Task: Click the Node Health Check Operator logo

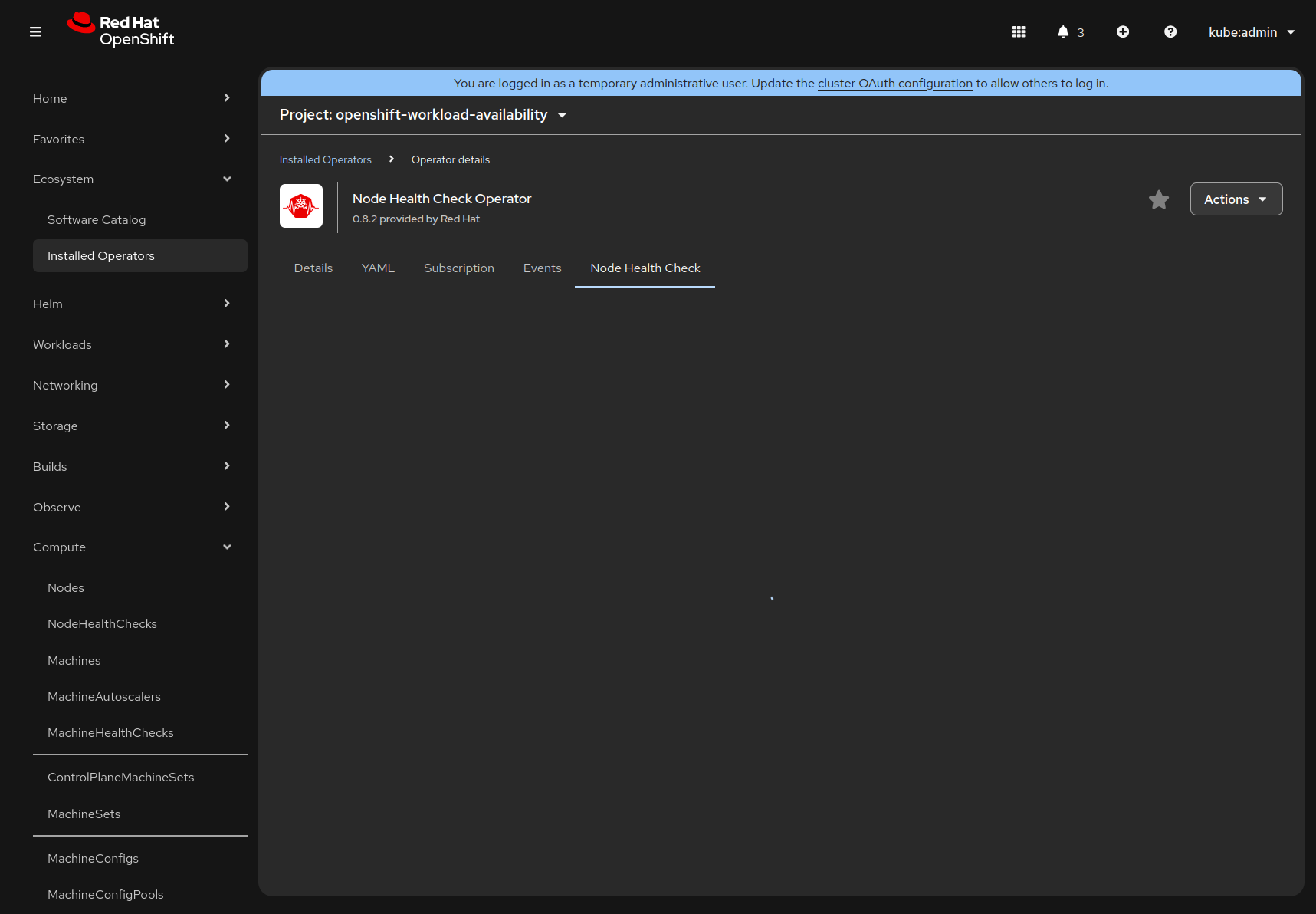Action: 301,205
